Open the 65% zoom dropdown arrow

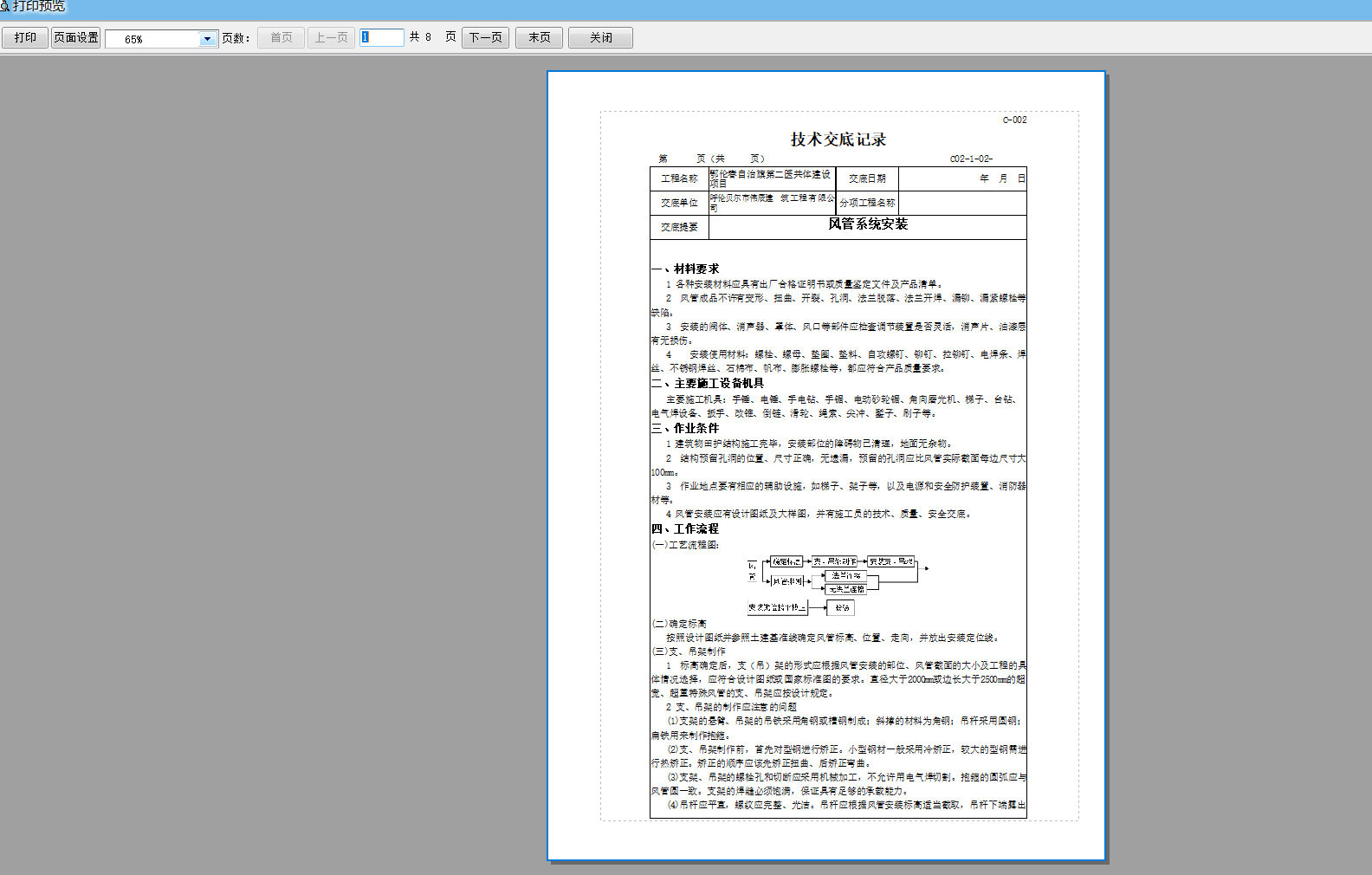click(207, 39)
